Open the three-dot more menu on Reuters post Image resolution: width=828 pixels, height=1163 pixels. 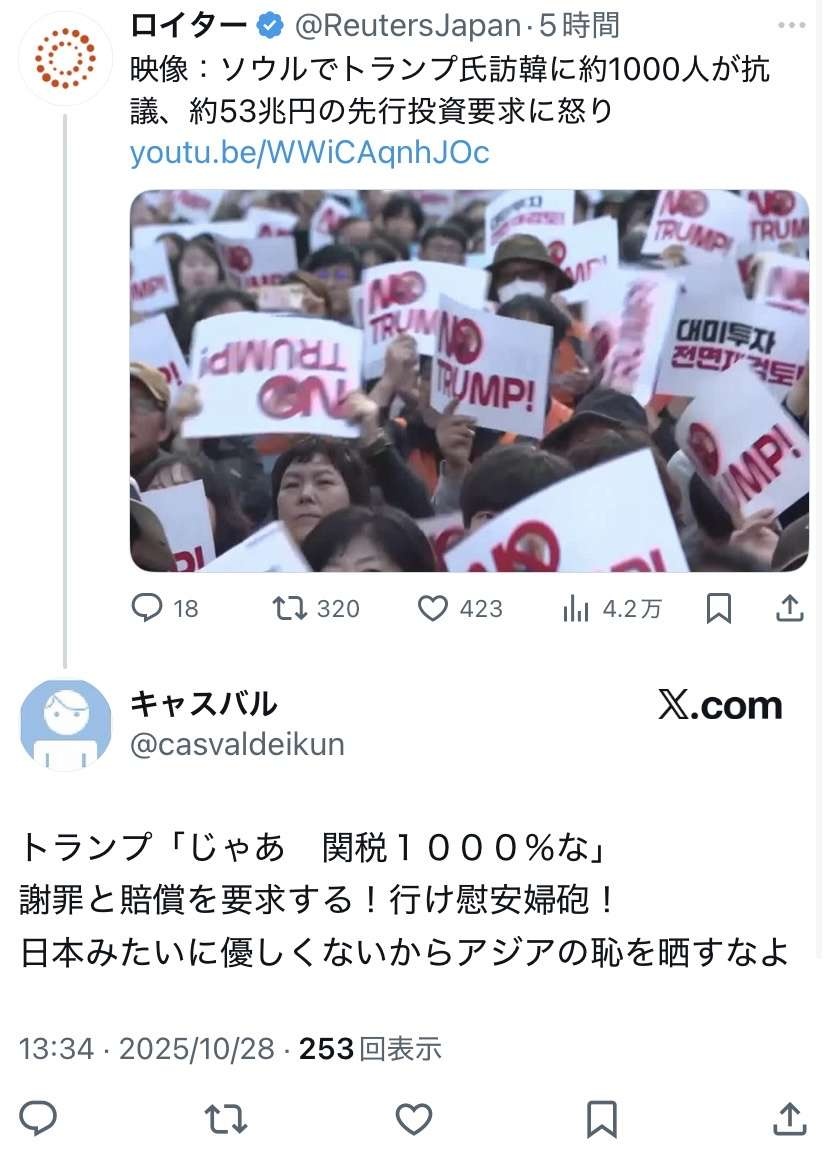tap(792, 25)
